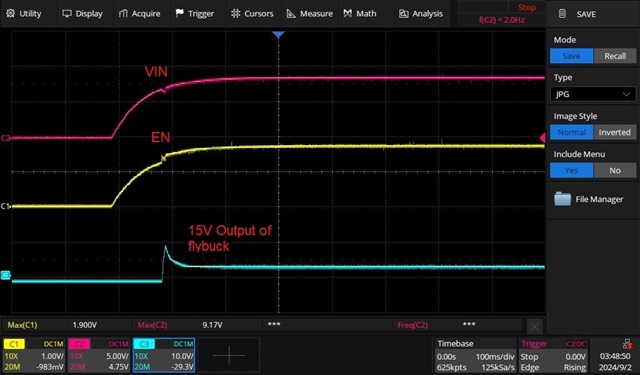The height and width of the screenshot is (375, 640).
Task: Open the Timebase settings box
Action: [x=476, y=355]
